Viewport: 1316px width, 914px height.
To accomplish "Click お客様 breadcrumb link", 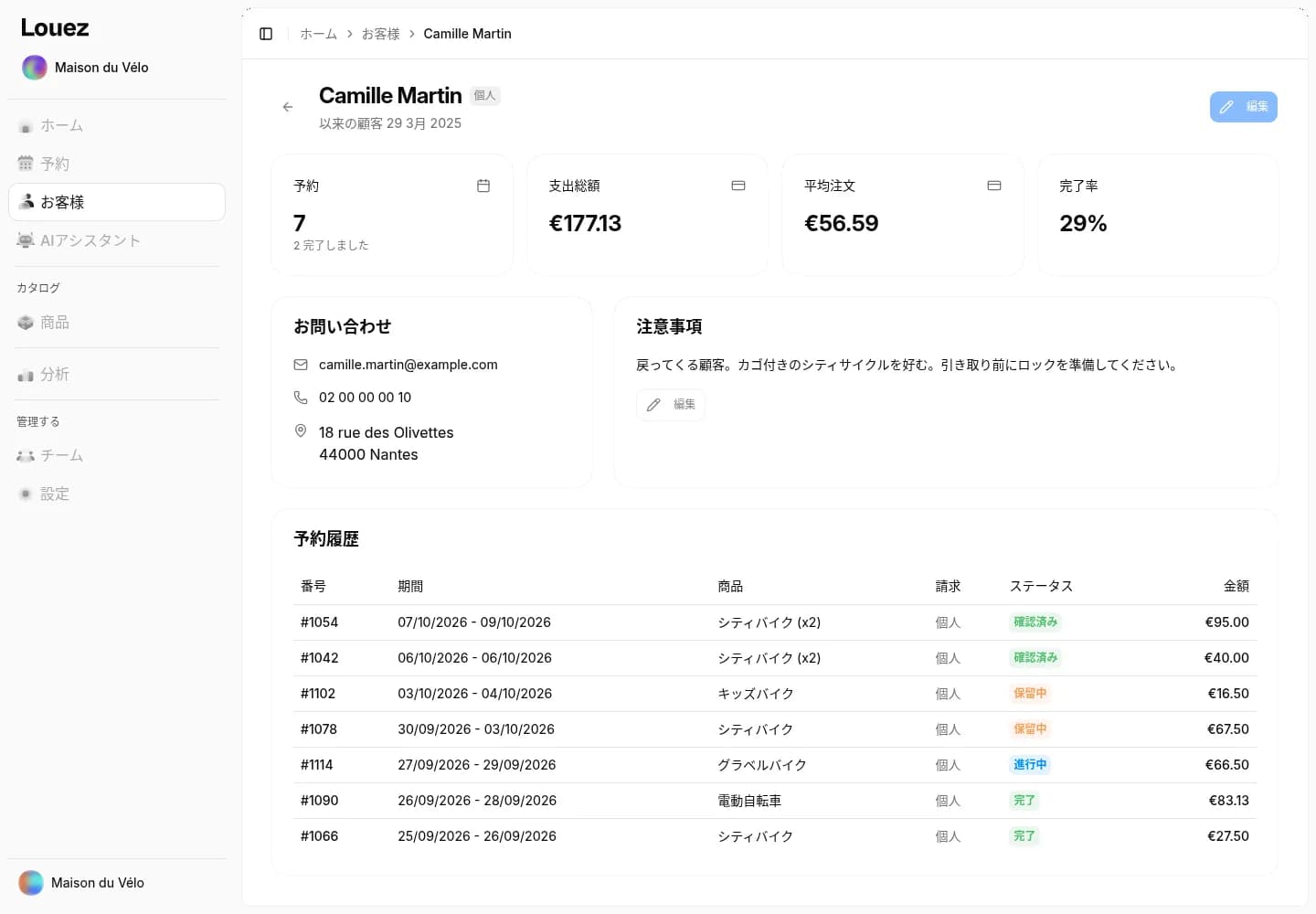I will 380,34.
